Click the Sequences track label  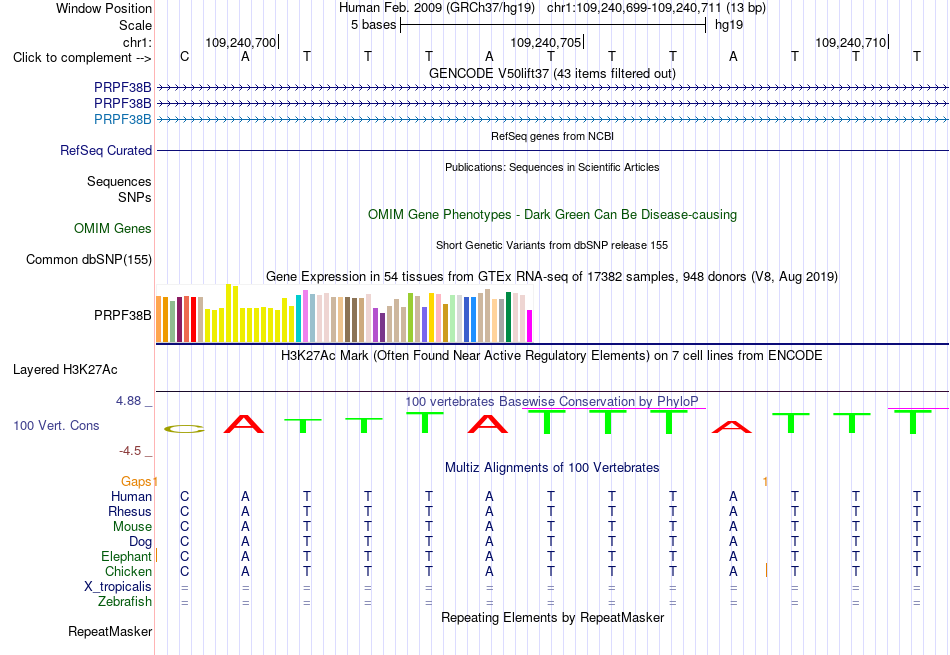[x=119, y=181]
